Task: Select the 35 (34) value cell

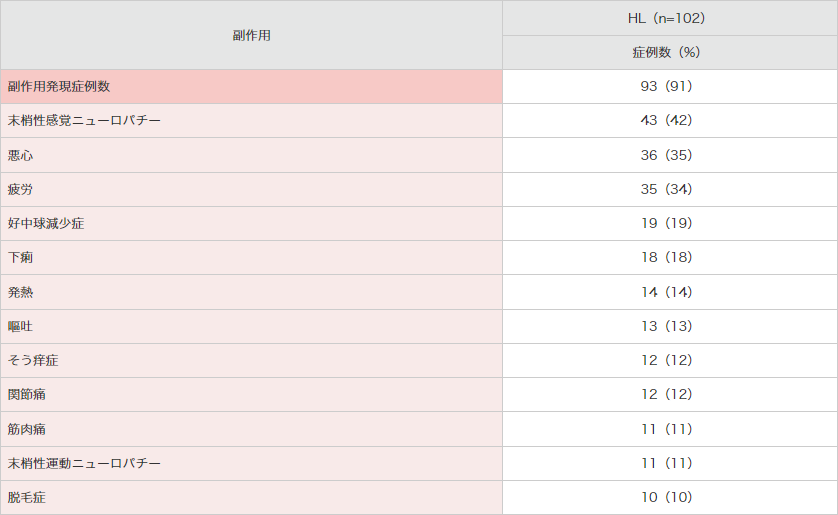Action: [x=667, y=189]
